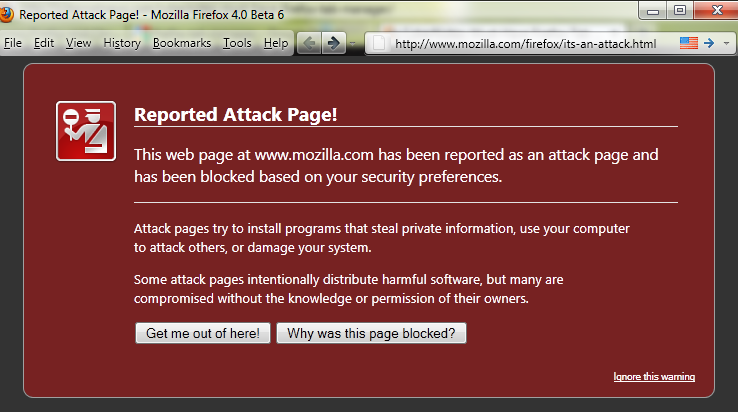Image resolution: width=738 pixels, height=412 pixels.
Task: Open the Help menu
Action: (276, 43)
